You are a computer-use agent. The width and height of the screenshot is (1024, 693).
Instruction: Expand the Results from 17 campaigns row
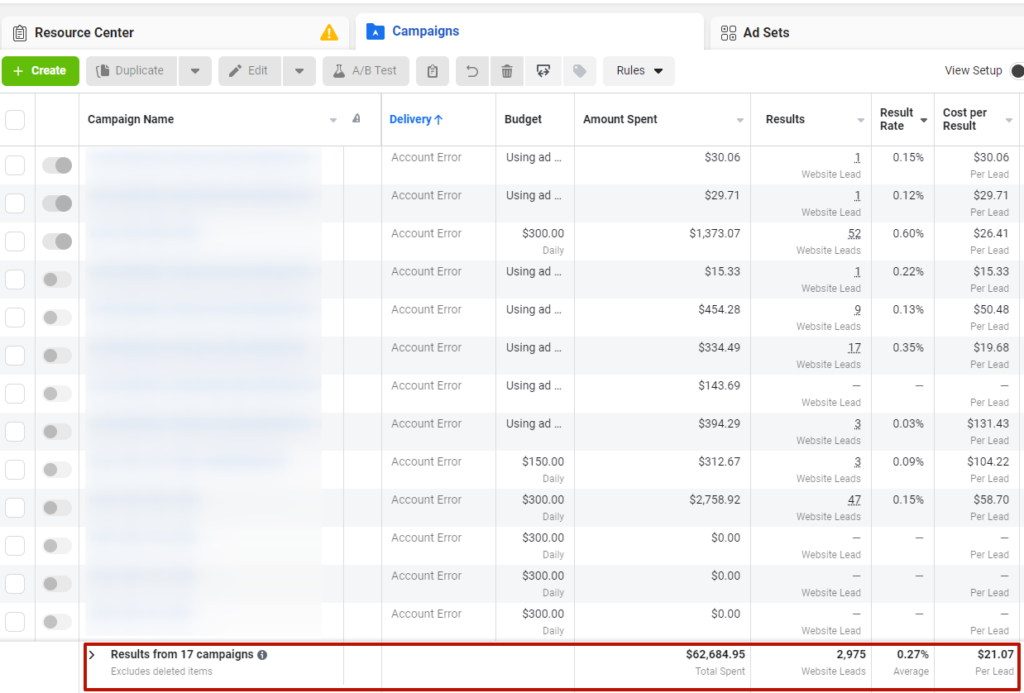(92, 654)
